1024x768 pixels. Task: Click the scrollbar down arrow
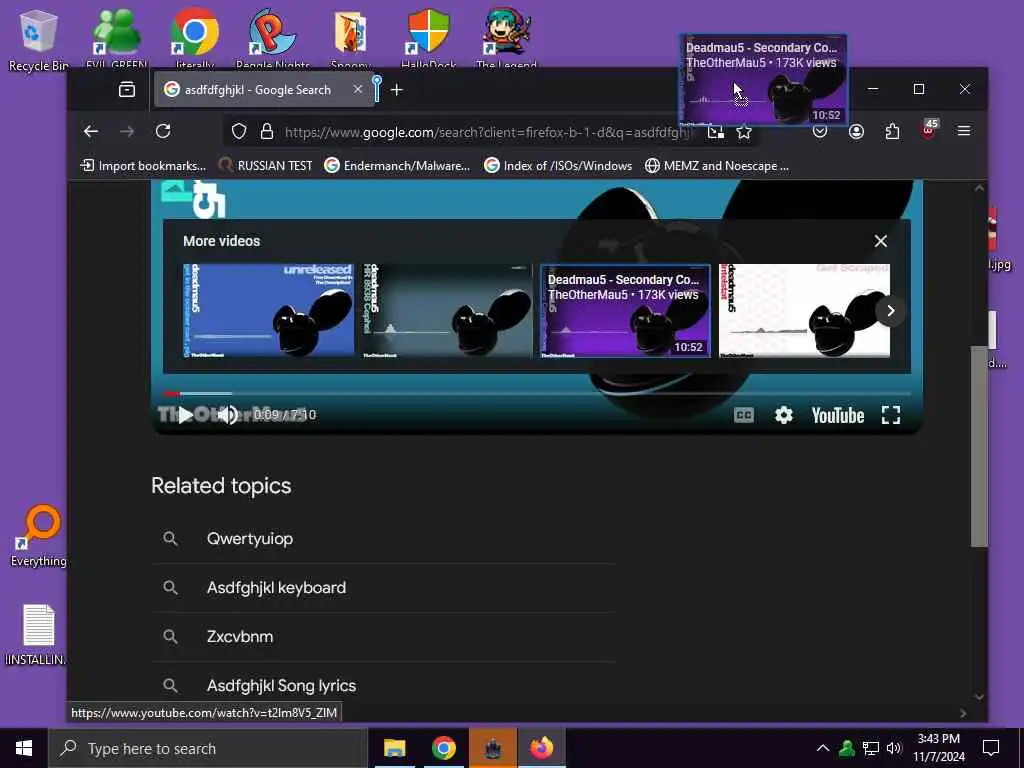[978, 697]
